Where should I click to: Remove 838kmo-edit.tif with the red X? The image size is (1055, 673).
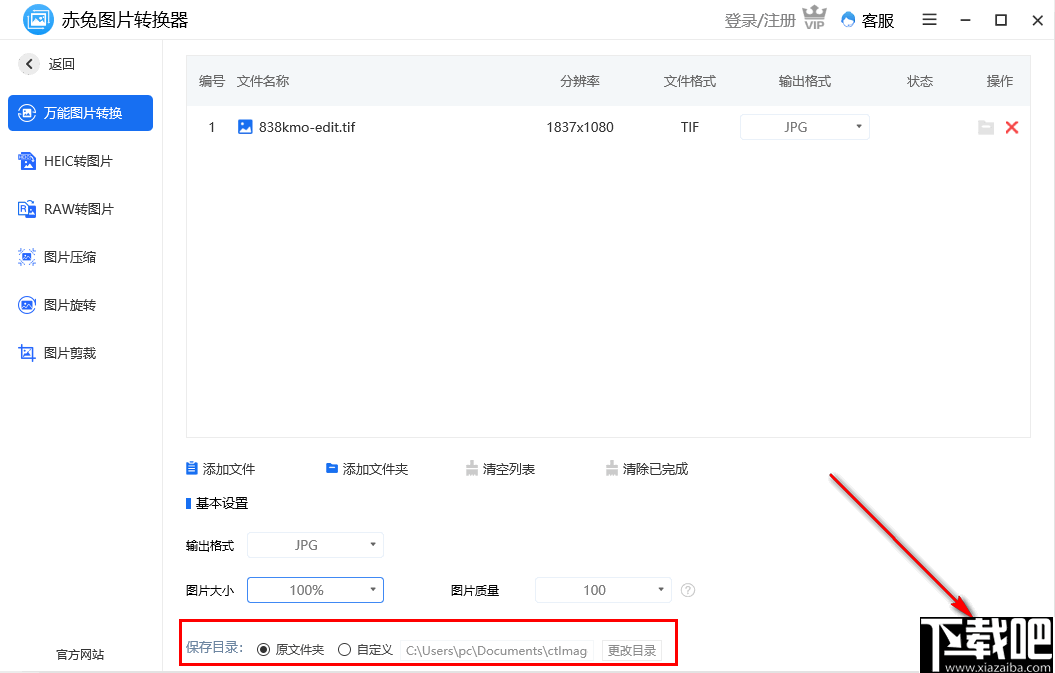[1011, 127]
